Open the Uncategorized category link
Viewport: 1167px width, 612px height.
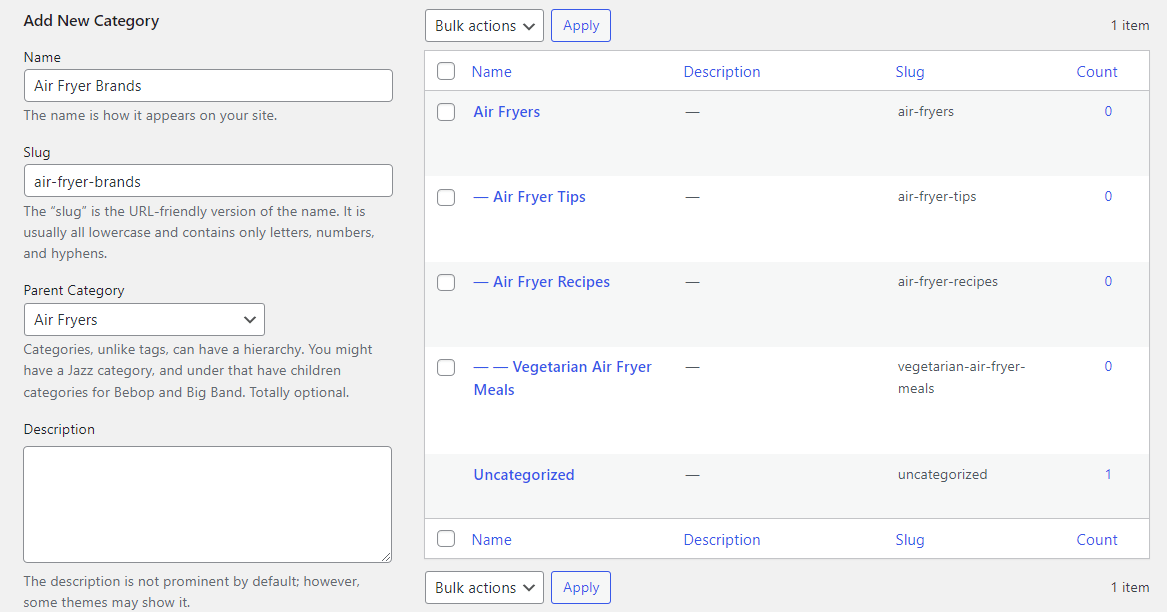(x=524, y=475)
